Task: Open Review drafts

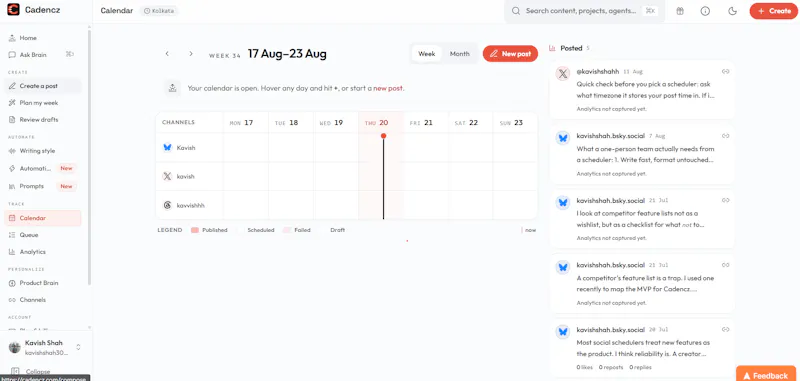Action: click(42, 119)
